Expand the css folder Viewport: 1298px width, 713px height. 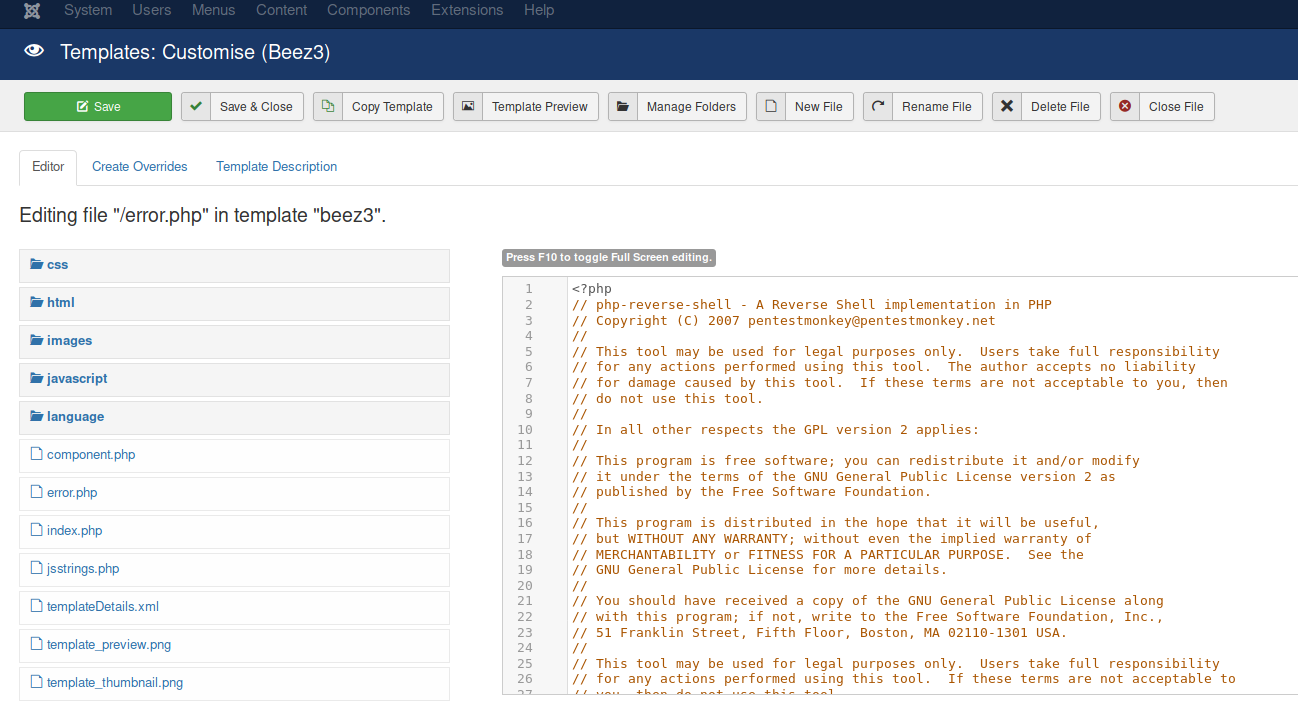click(57, 265)
